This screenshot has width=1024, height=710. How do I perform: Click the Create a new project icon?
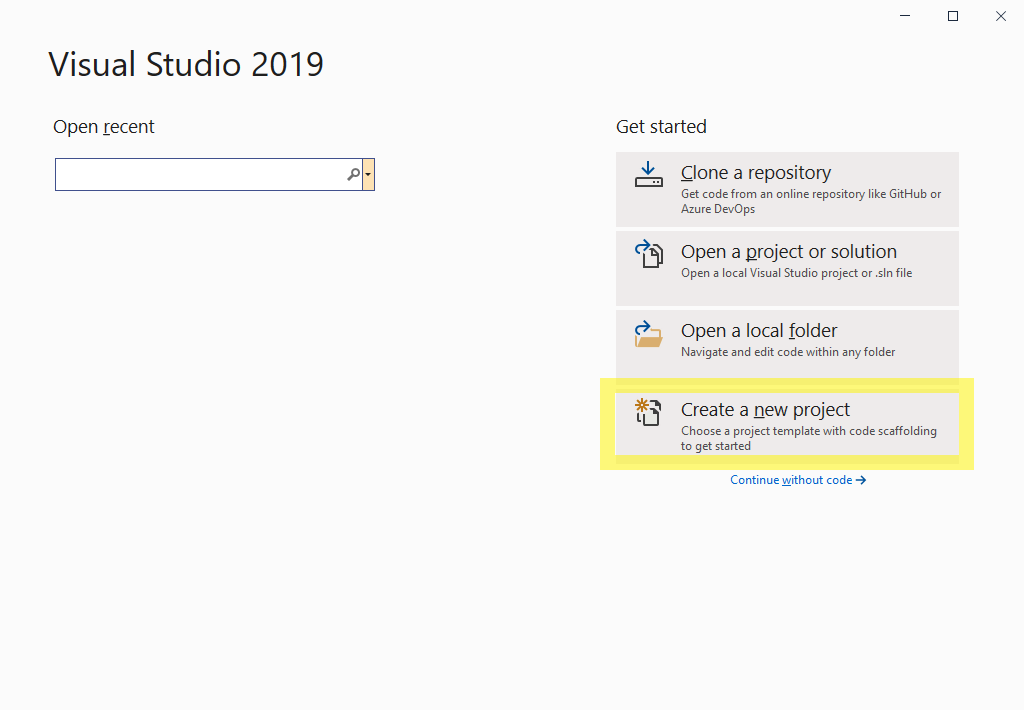(648, 412)
